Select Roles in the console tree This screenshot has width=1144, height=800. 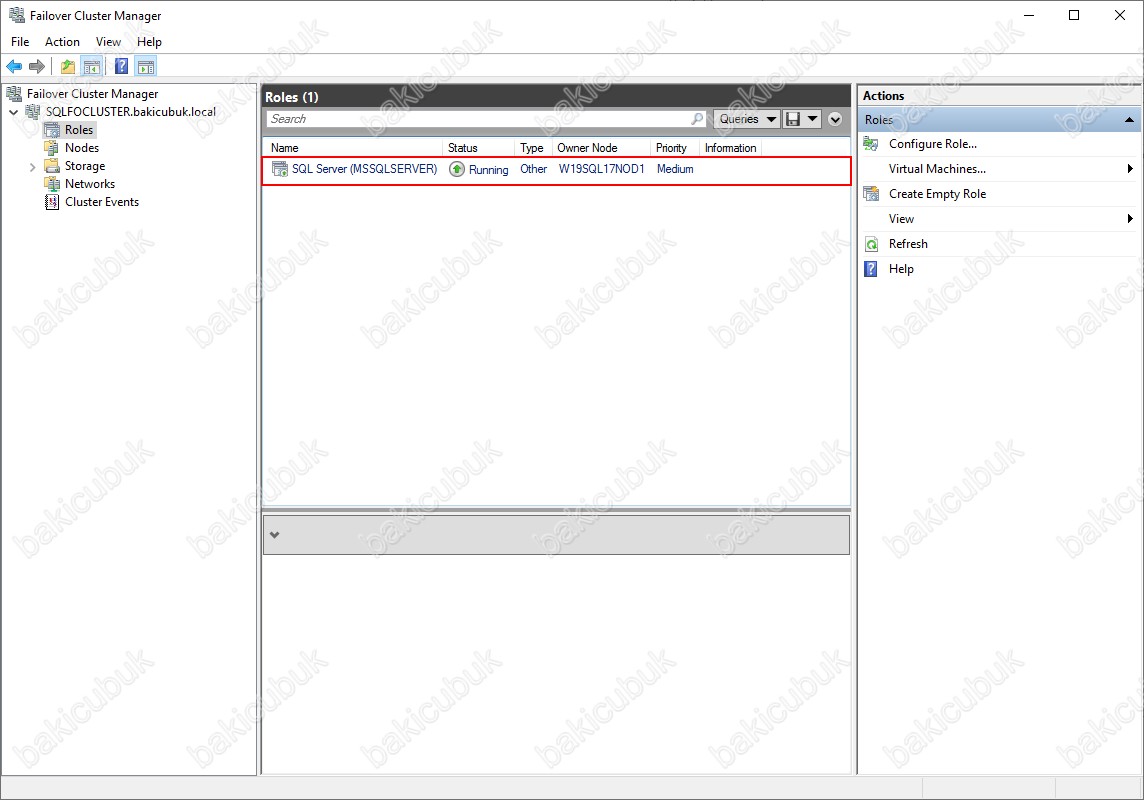[x=79, y=130]
